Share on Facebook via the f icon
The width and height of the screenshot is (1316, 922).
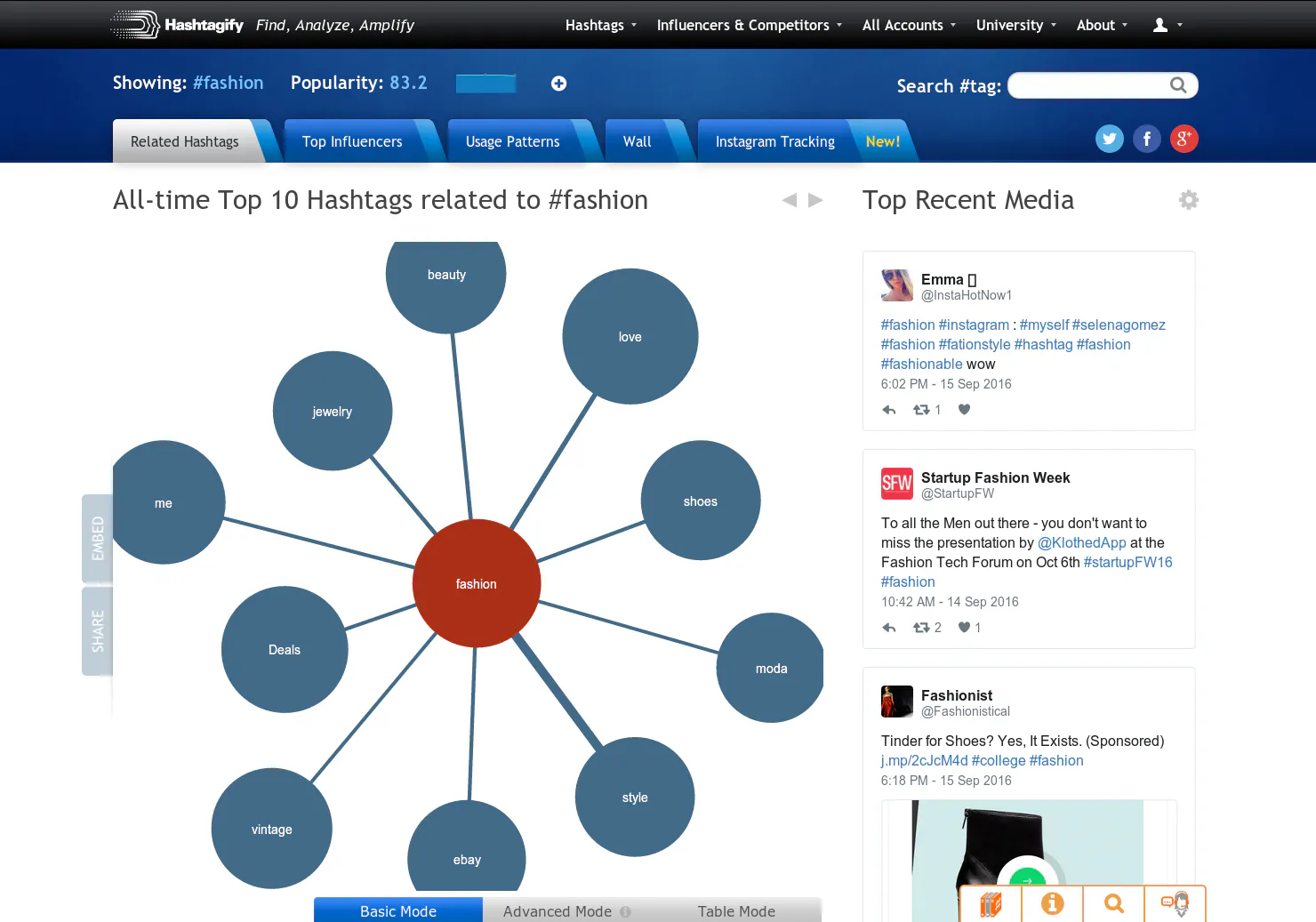1147,139
